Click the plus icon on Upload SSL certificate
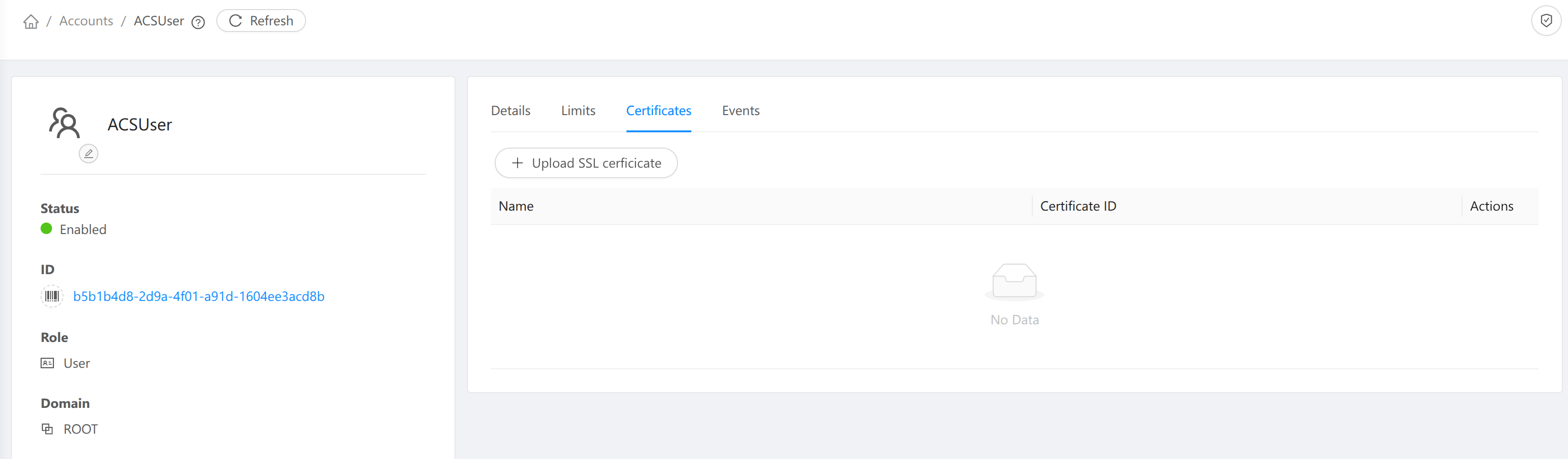The height and width of the screenshot is (459, 1568). (518, 163)
